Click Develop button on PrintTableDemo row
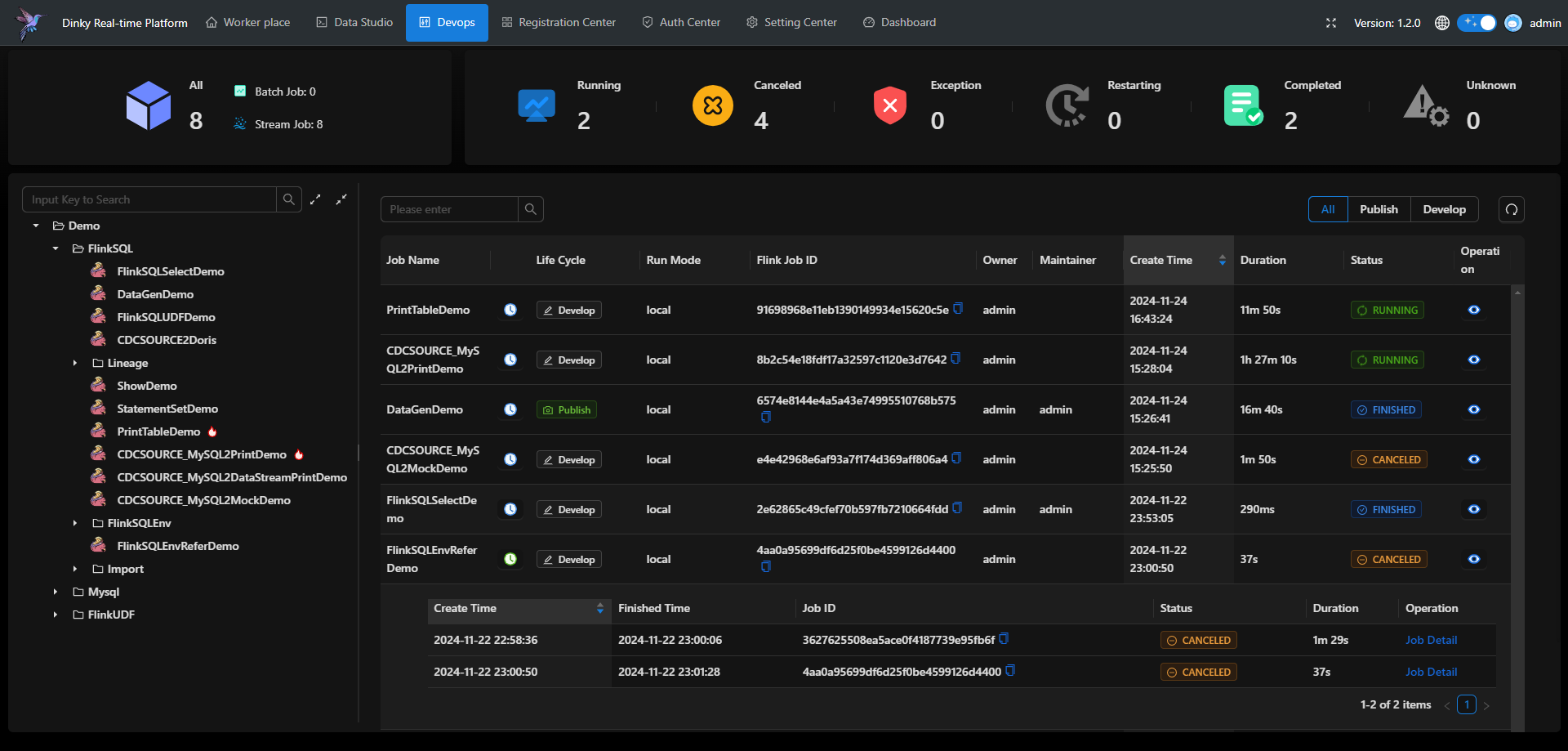 [x=569, y=311]
